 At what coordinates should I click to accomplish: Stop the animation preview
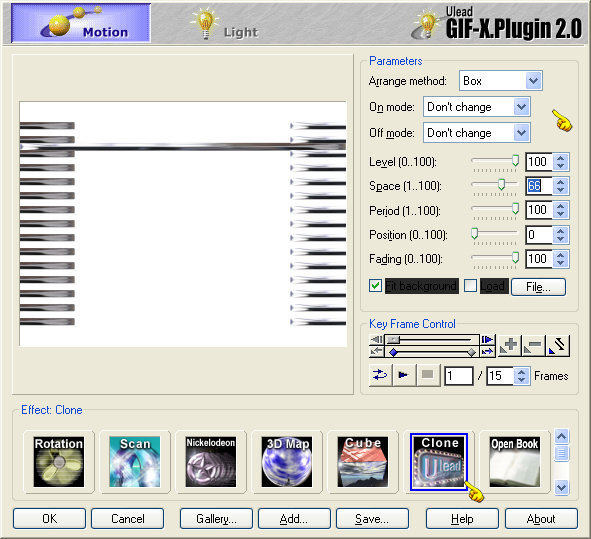[428, 375]
